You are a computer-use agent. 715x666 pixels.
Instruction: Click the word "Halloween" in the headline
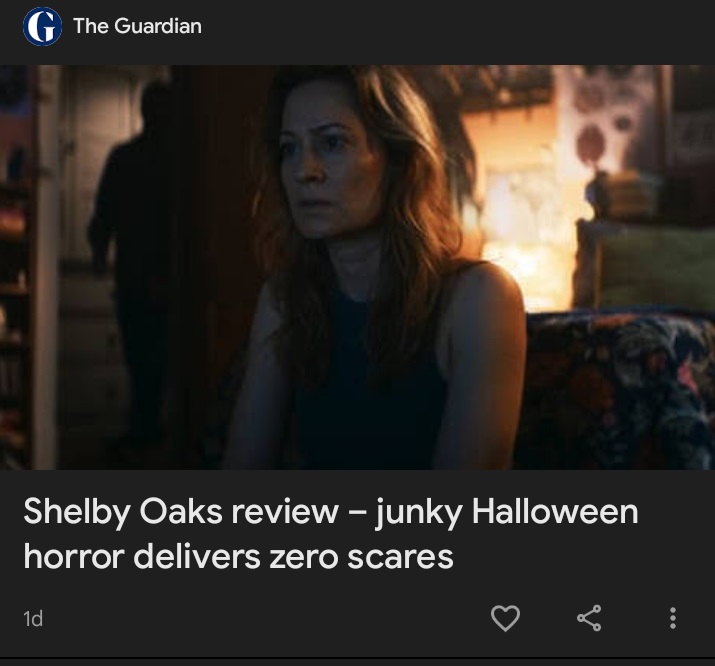click(x=555, y=511)
